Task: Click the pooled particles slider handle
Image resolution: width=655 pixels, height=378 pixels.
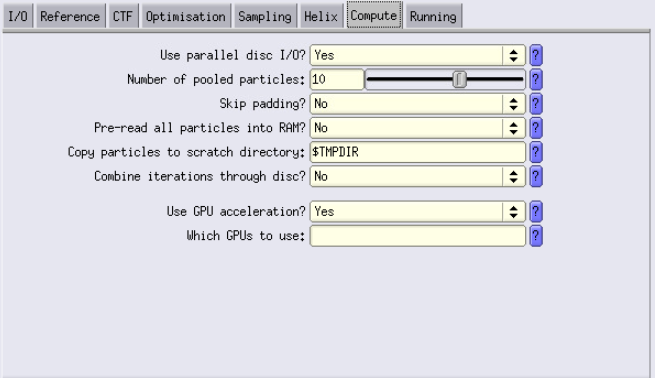Action: click(460, 79)
